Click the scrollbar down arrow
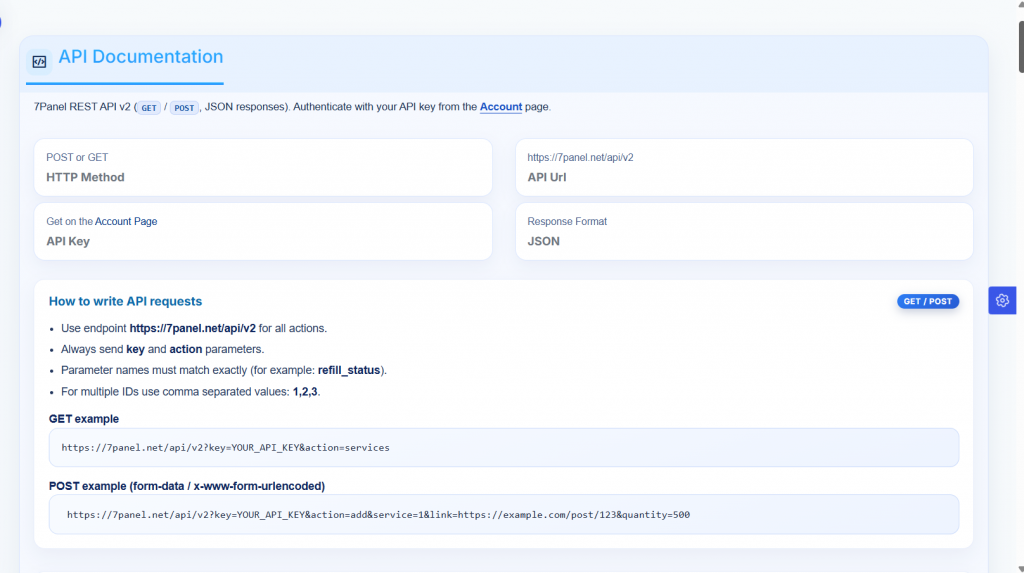 (1021, 569)
